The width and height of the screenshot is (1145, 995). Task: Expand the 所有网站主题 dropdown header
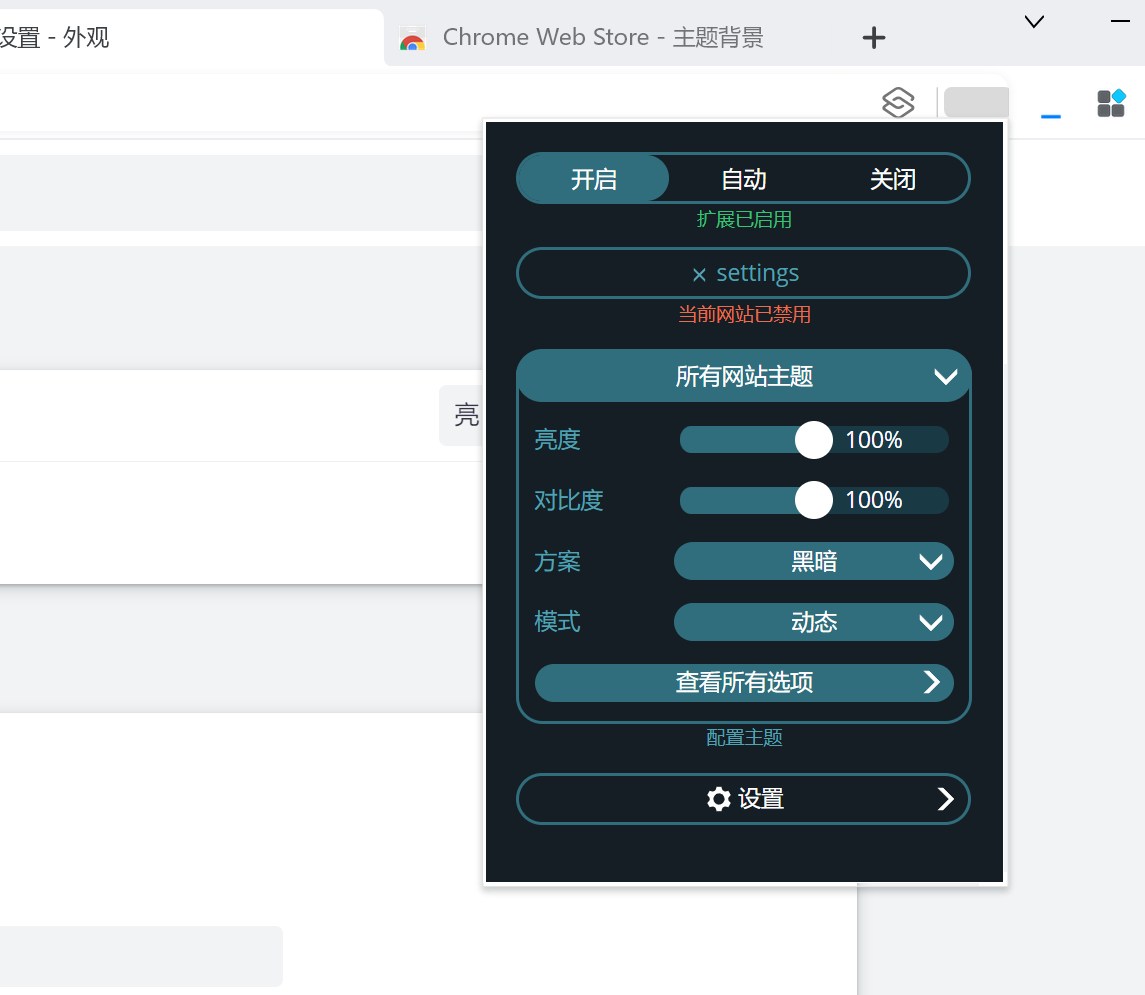tap(743, 377)
